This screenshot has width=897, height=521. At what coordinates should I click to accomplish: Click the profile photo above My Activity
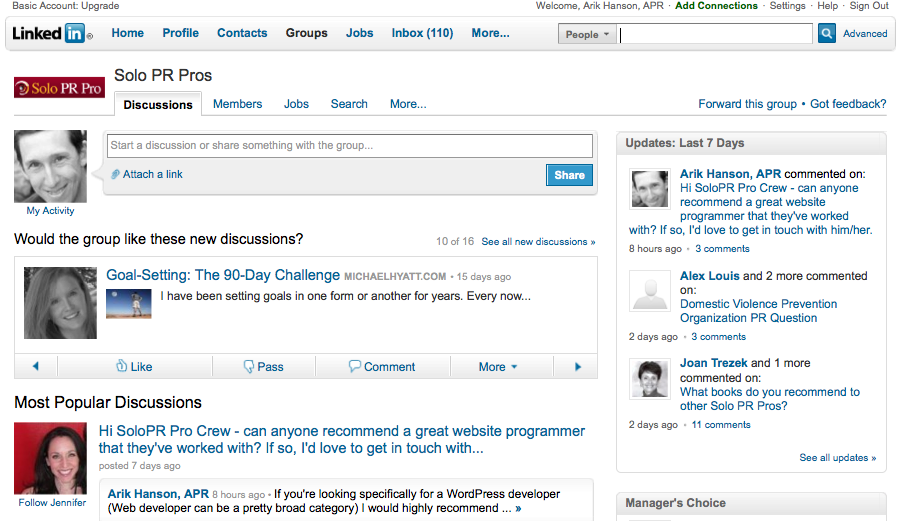(x=50, y=166)
